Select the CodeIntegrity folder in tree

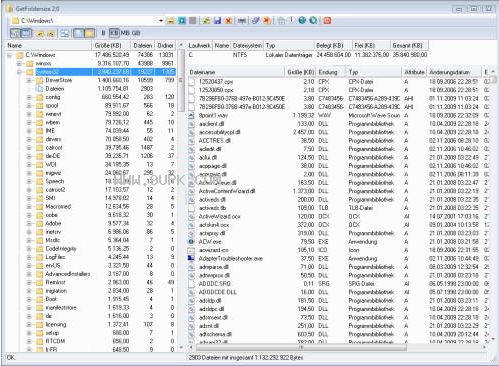pos(61,249)
